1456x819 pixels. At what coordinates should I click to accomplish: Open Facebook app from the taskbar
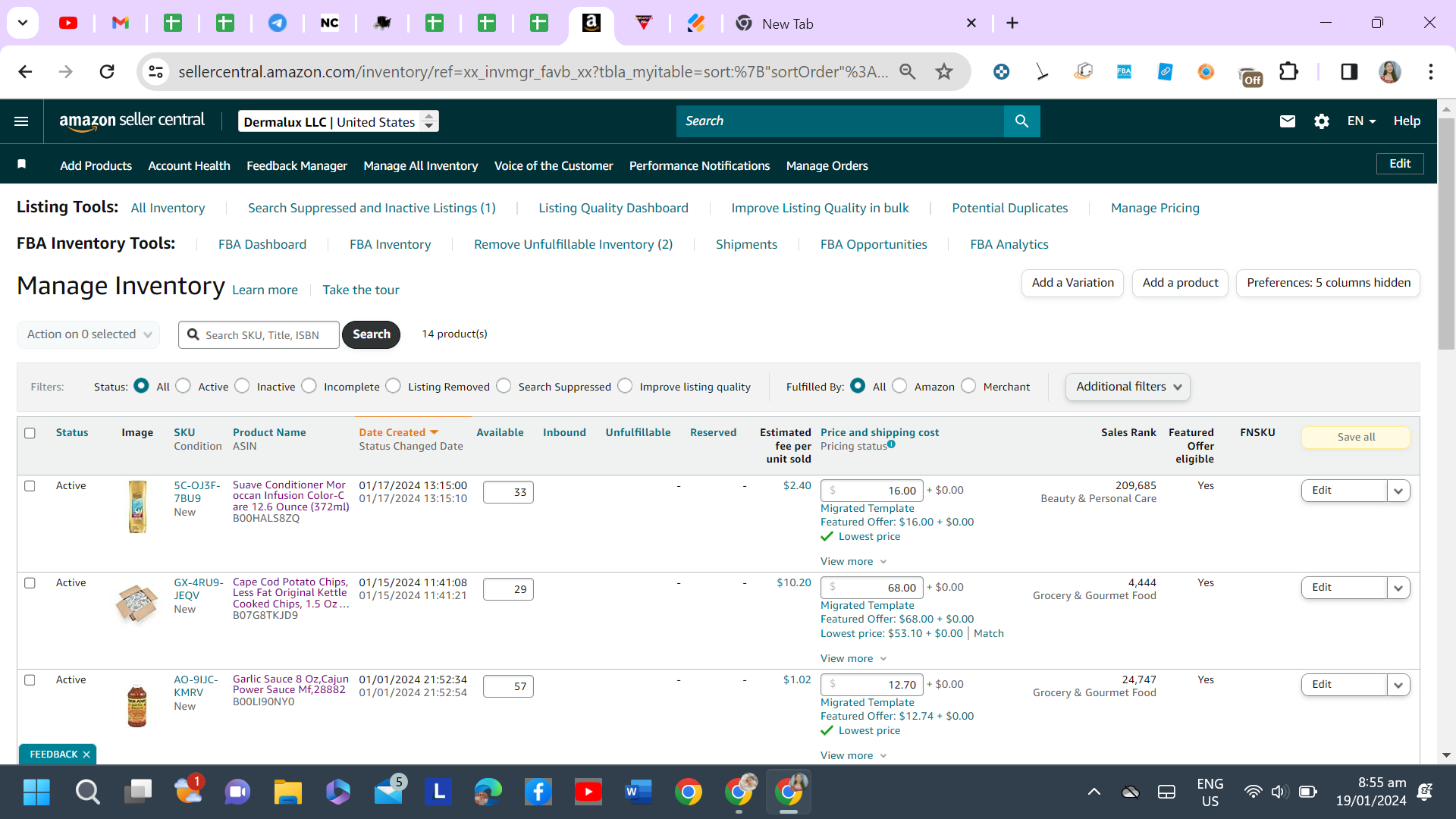click(x=538, y=792)
